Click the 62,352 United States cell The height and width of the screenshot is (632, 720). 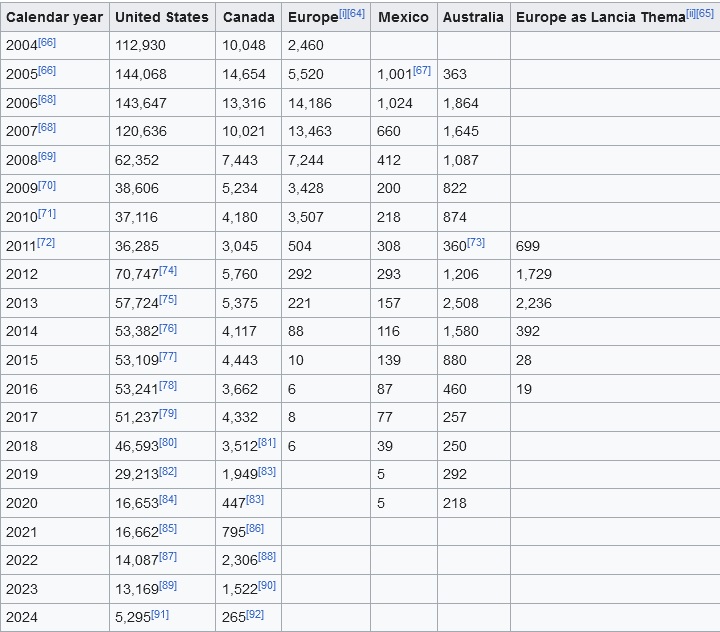click(x=162, y=160)
